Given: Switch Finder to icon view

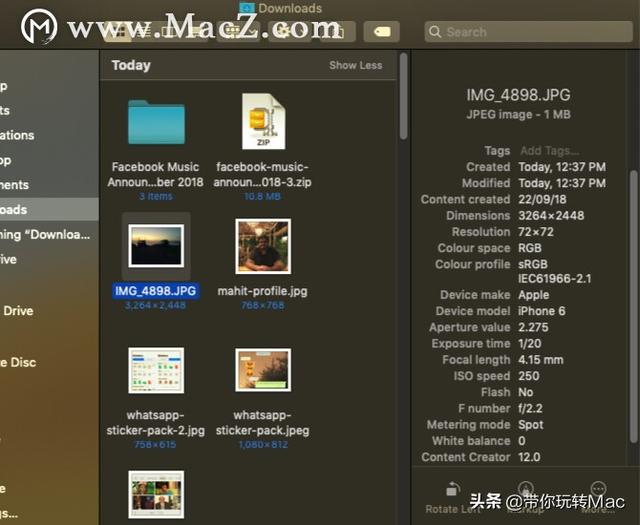Looking at the screenshot, I should (118, 32).
